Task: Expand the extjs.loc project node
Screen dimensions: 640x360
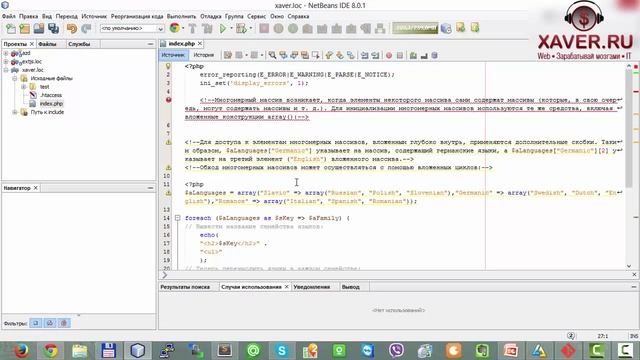Action: 6,62
